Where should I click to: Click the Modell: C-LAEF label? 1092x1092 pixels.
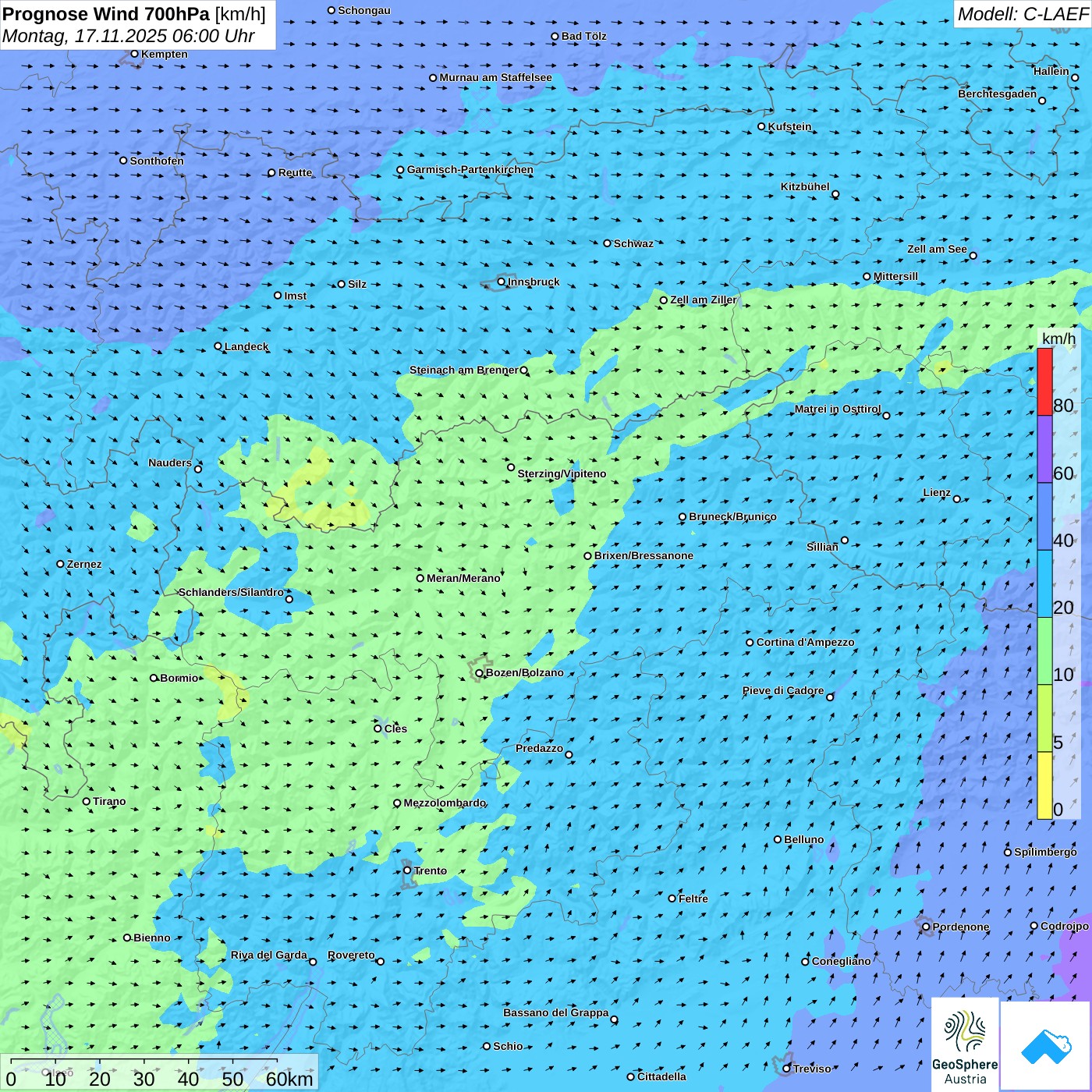tap(1023, 14)
